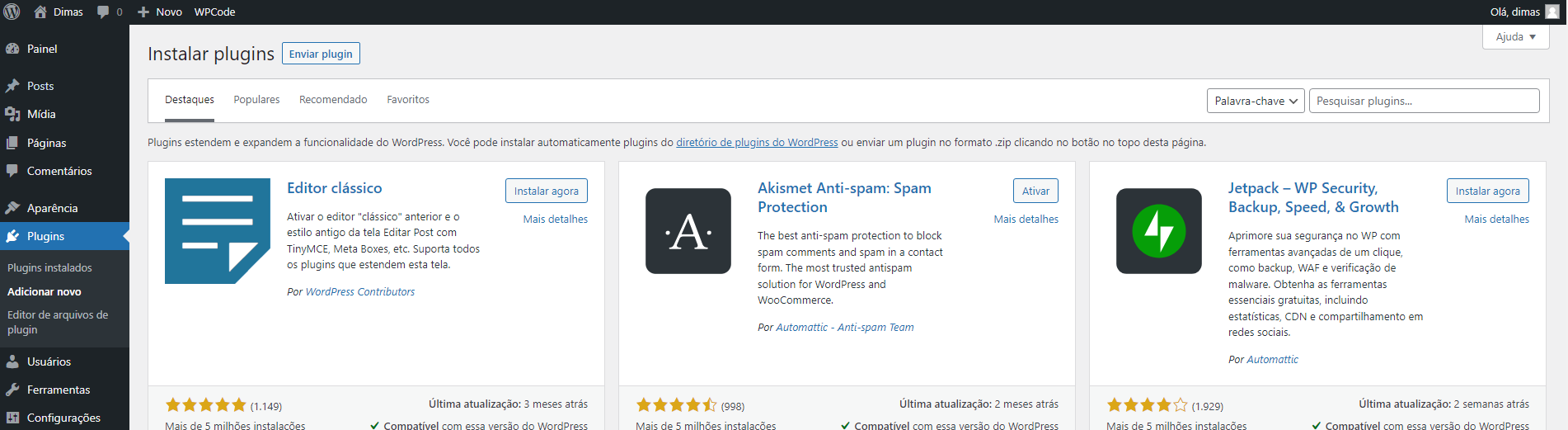Click the WordPress logo in admin bar
Image resolution: width=1568 pixels, height=430 pixels.
point(12,12)
